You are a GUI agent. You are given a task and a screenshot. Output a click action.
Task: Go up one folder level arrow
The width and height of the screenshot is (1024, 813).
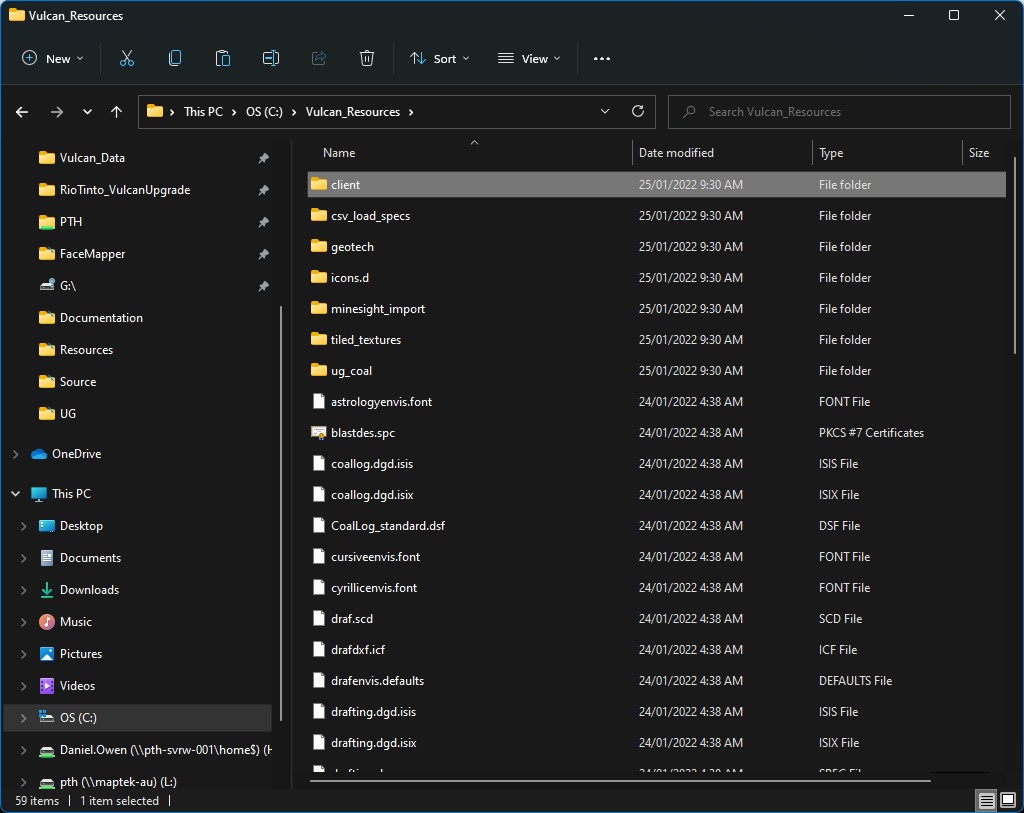[117, 112]
